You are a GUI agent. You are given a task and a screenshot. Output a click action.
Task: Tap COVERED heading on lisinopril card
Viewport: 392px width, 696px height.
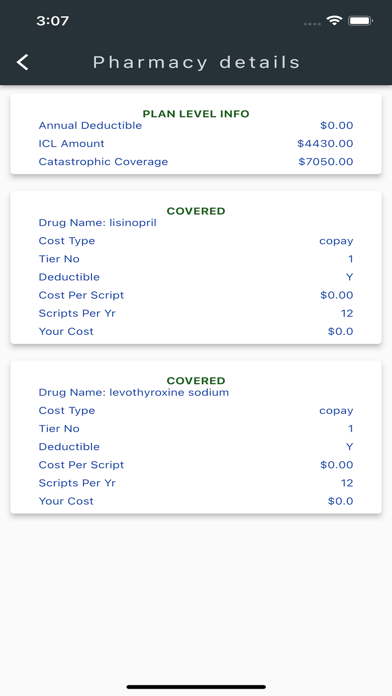(196, 211)
